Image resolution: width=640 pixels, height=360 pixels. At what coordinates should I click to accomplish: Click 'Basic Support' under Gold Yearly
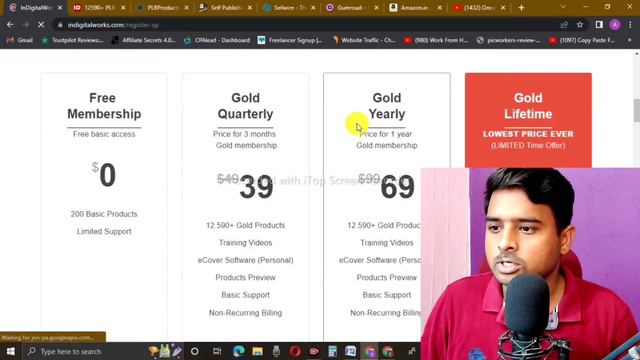tap(387, 295)
